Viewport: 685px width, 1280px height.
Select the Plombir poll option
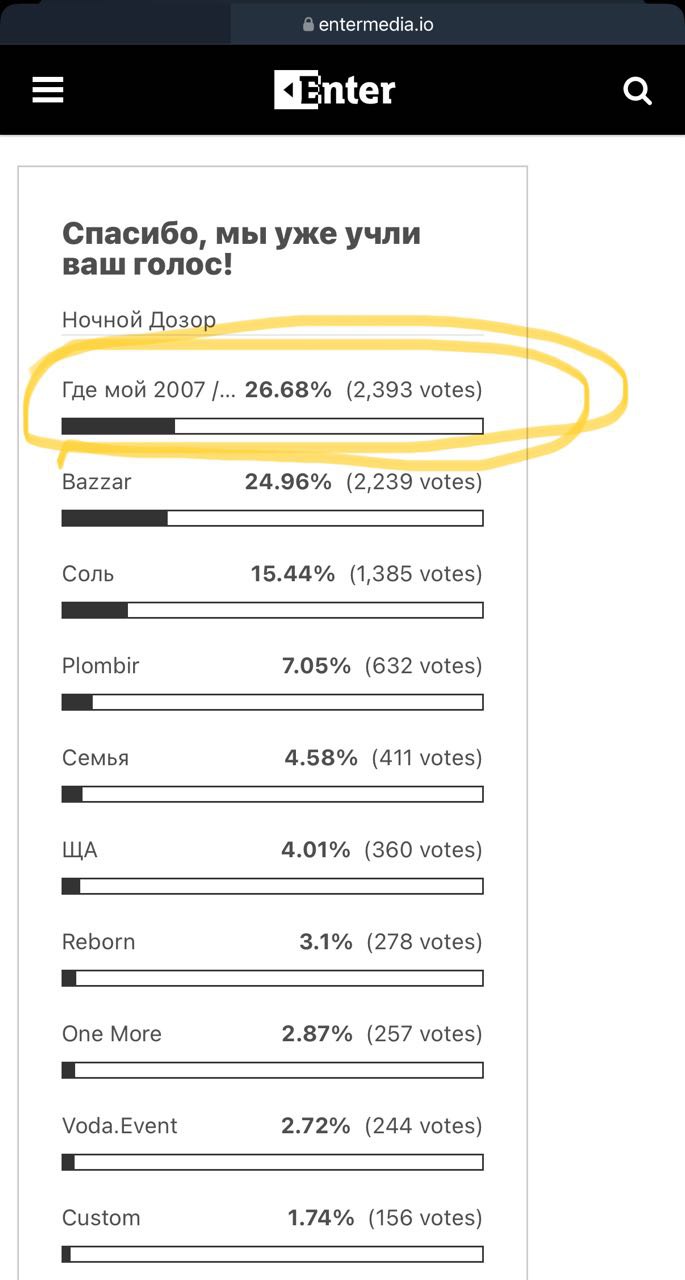pyautogui.click(x=100, y=666)
